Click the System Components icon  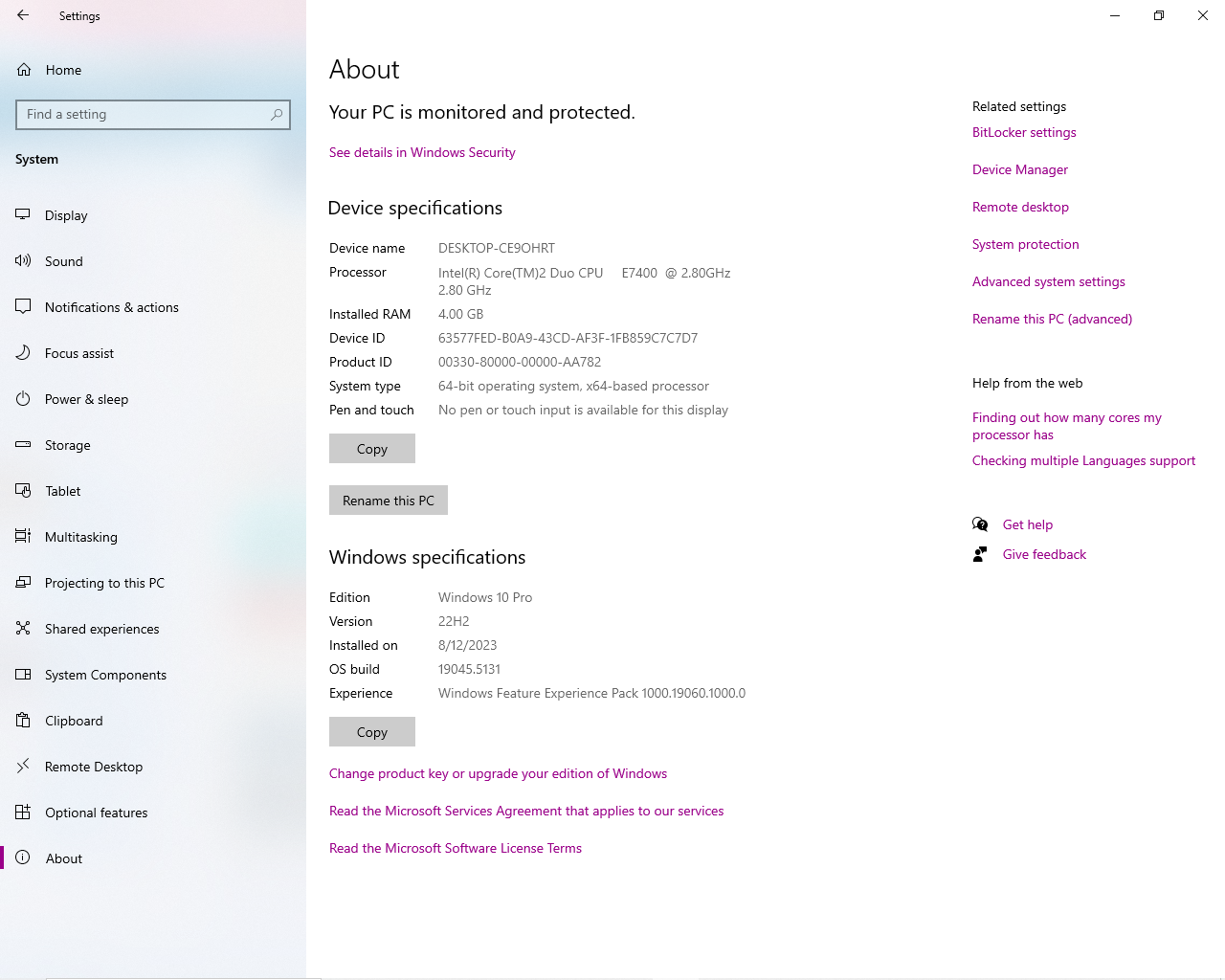pos(23,675)
